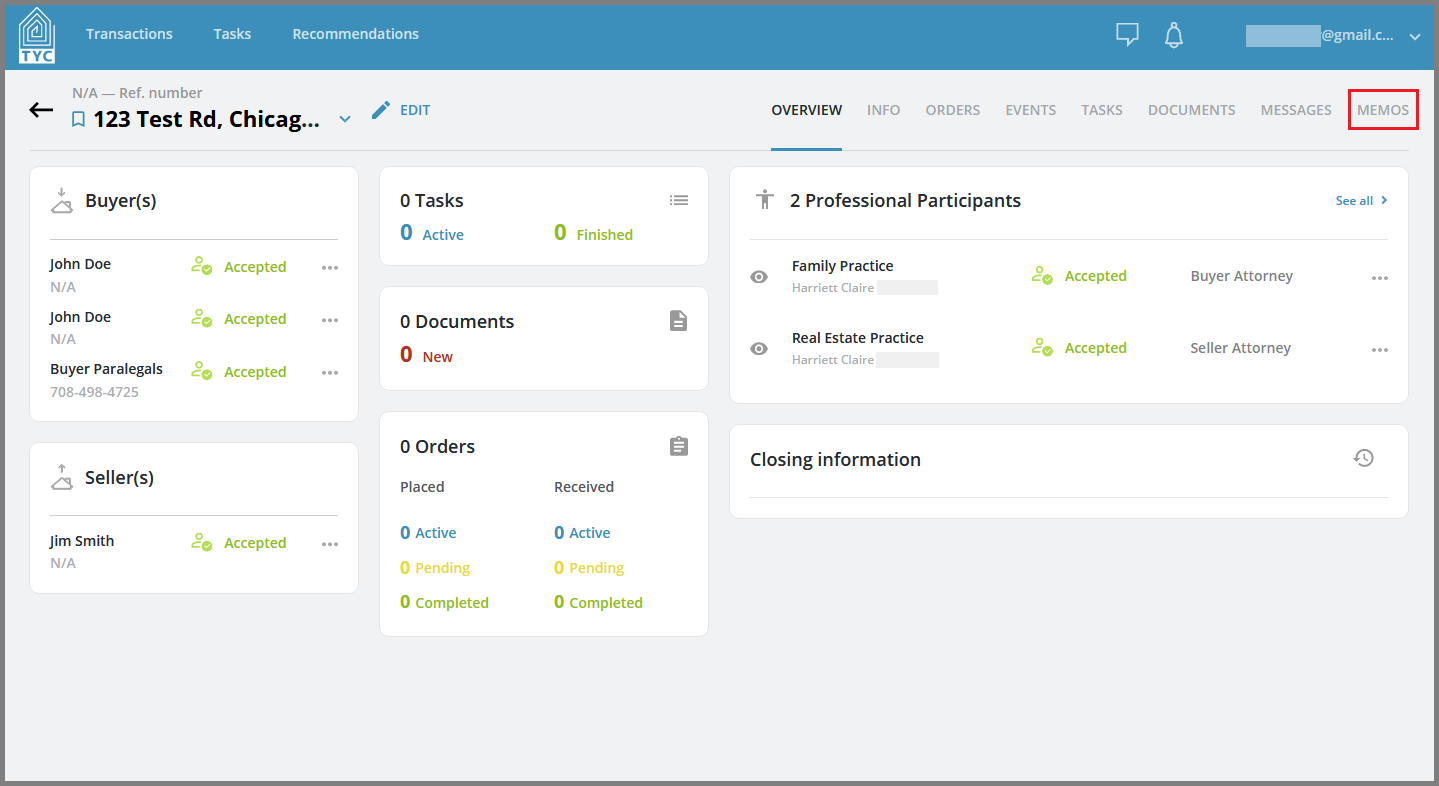Open the options menu for Jim Smith
Image resolution: width=1439 pixels, height=786 pixels.
pos(330,543)
